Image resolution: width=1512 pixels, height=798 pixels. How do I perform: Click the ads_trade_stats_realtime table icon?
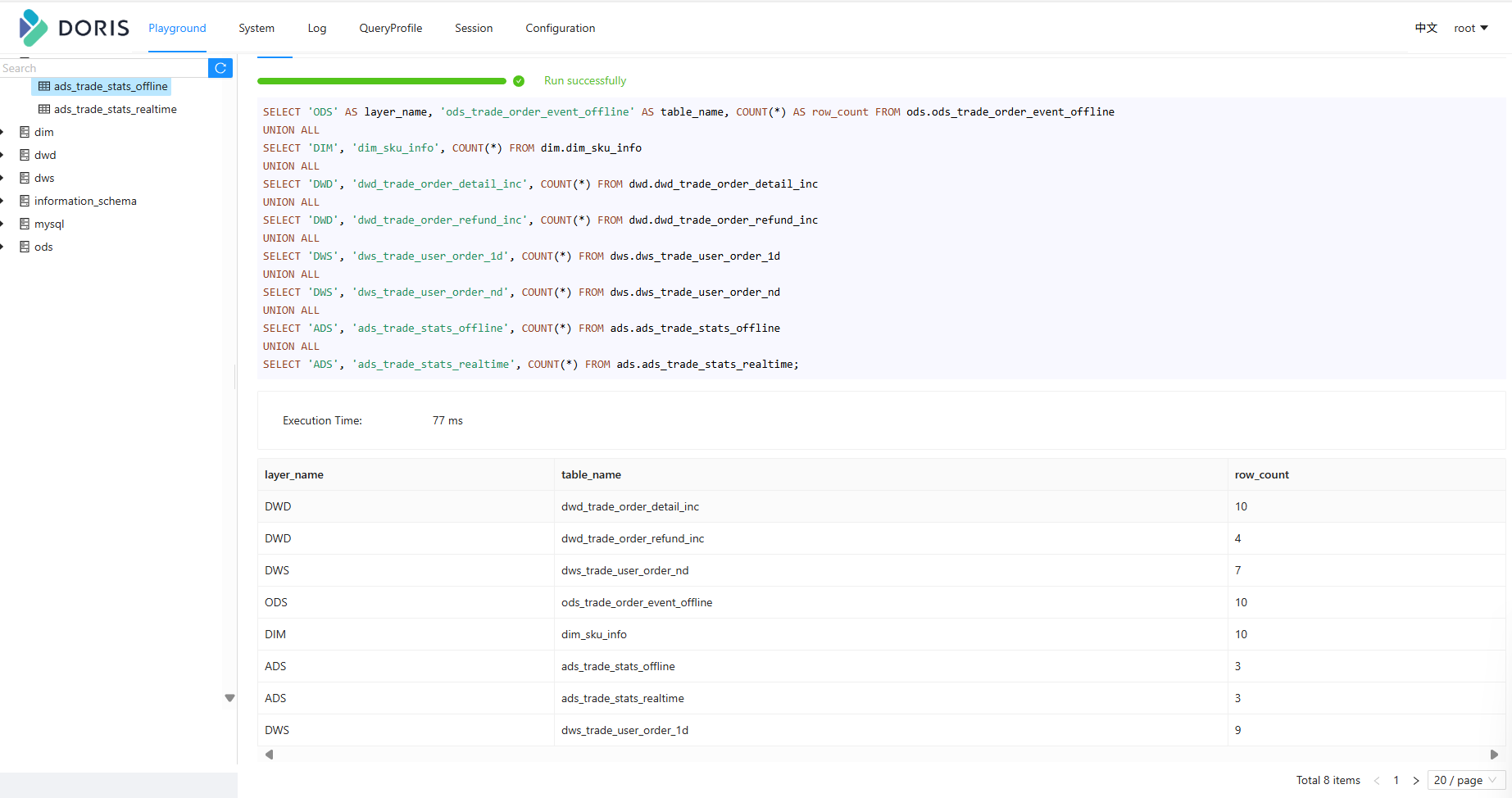(x=44, y=109)
